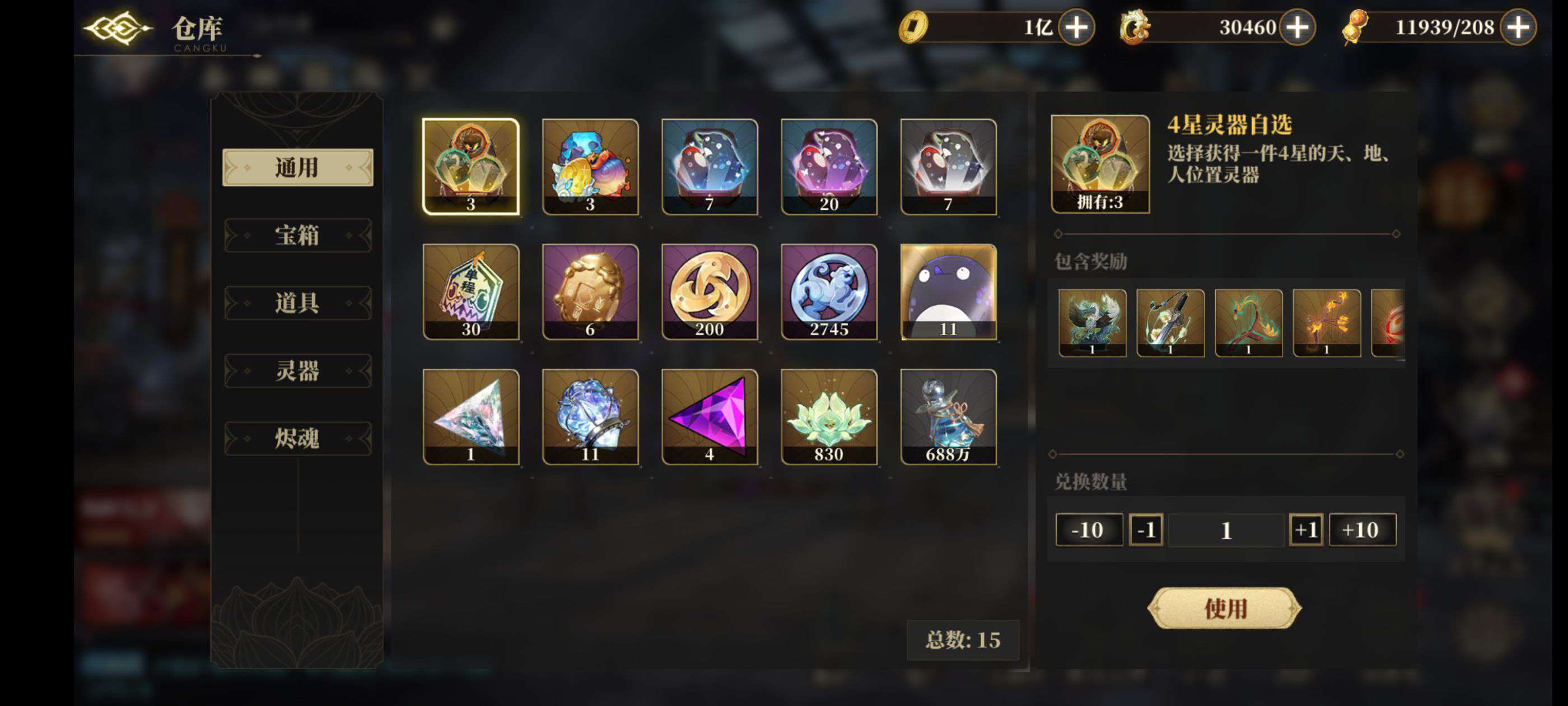The width and height of the screenshot is (1568, 706).
Task: Click the exchange quantity number field
Action: pos(1226,529)
